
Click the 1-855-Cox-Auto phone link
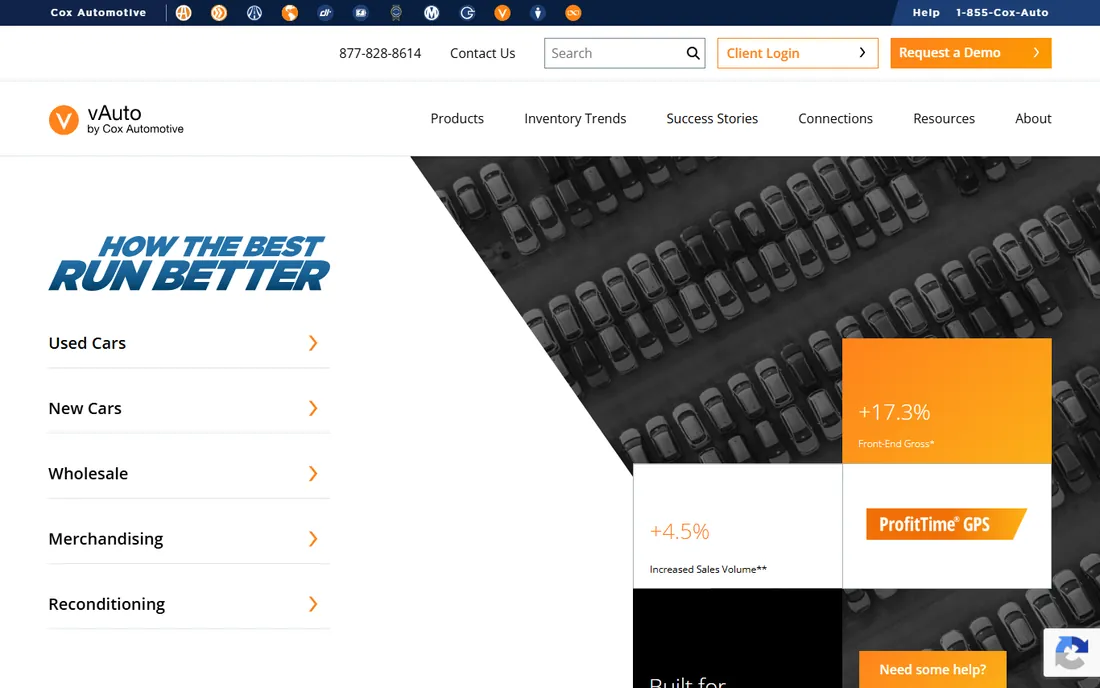1002,13
